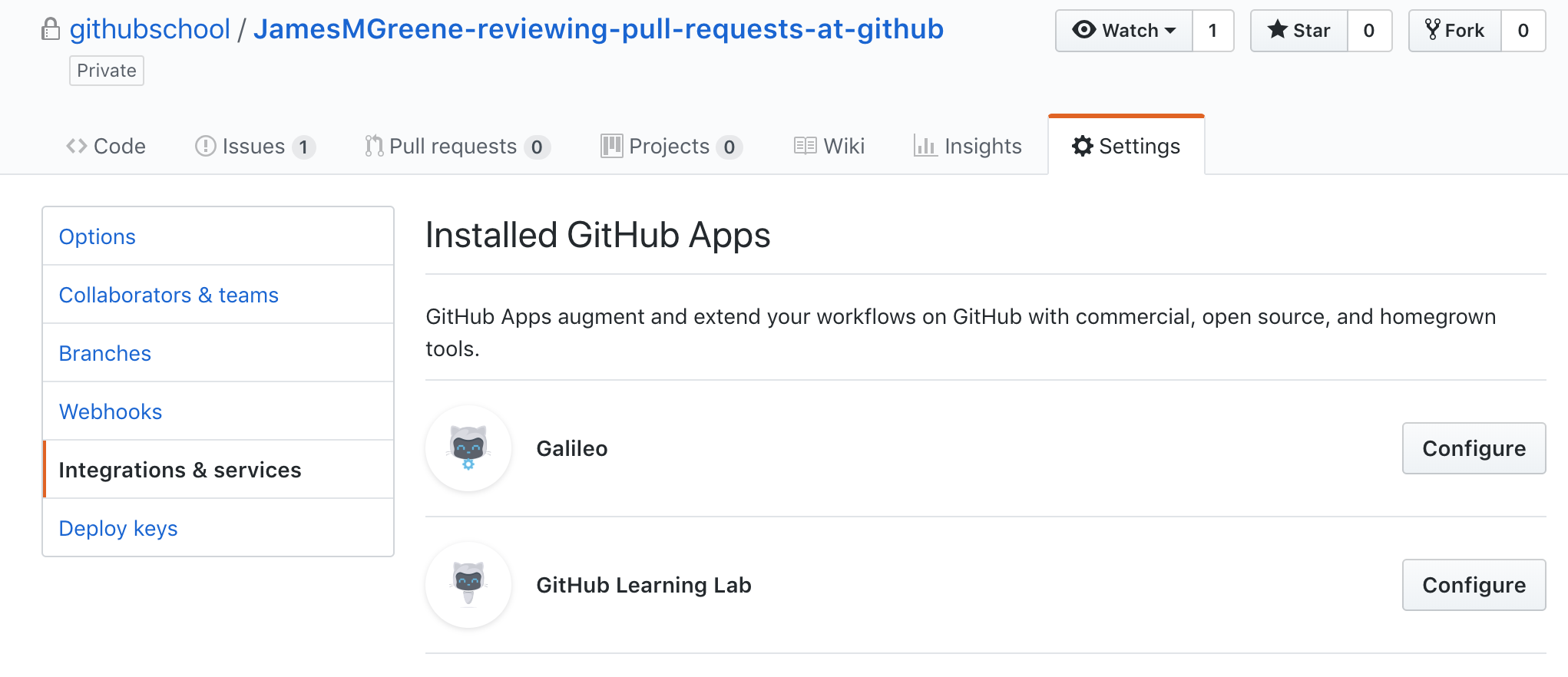Open Webhooks settings
This screenshot has width=1568, height=677.
click(218, 411)
